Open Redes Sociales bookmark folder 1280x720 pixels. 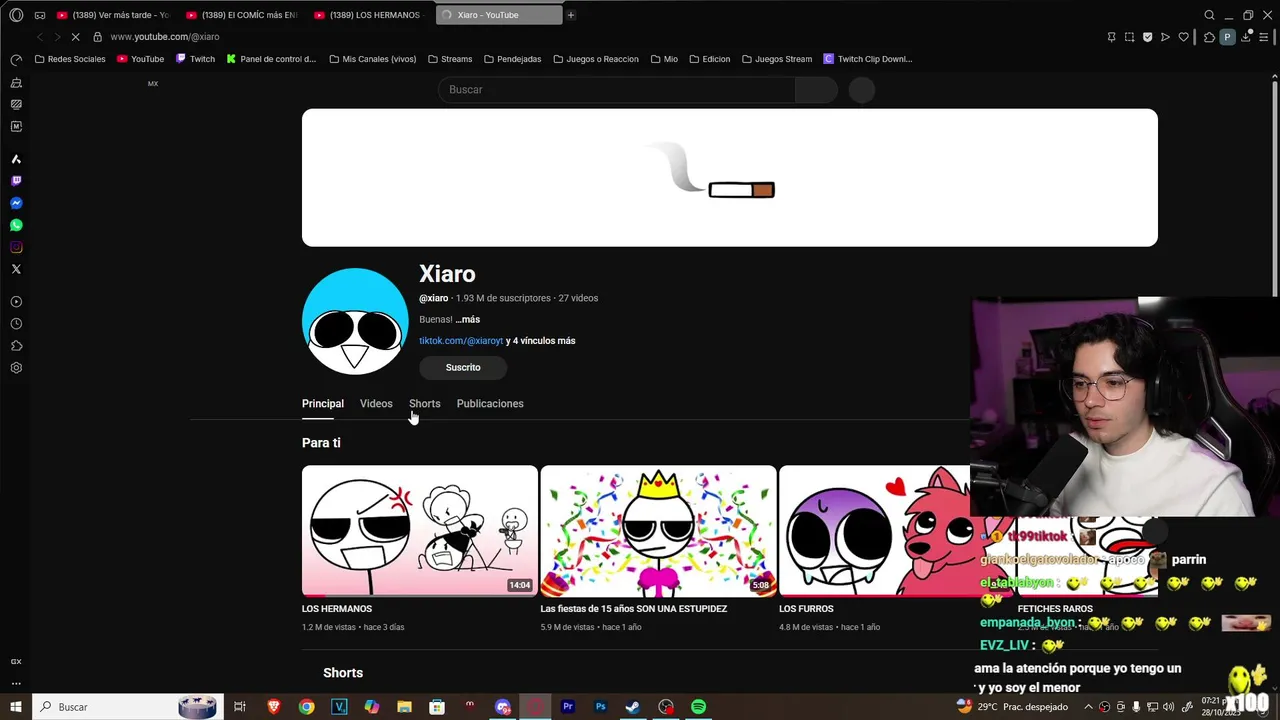pyautogui.click(x=70, y=59)
